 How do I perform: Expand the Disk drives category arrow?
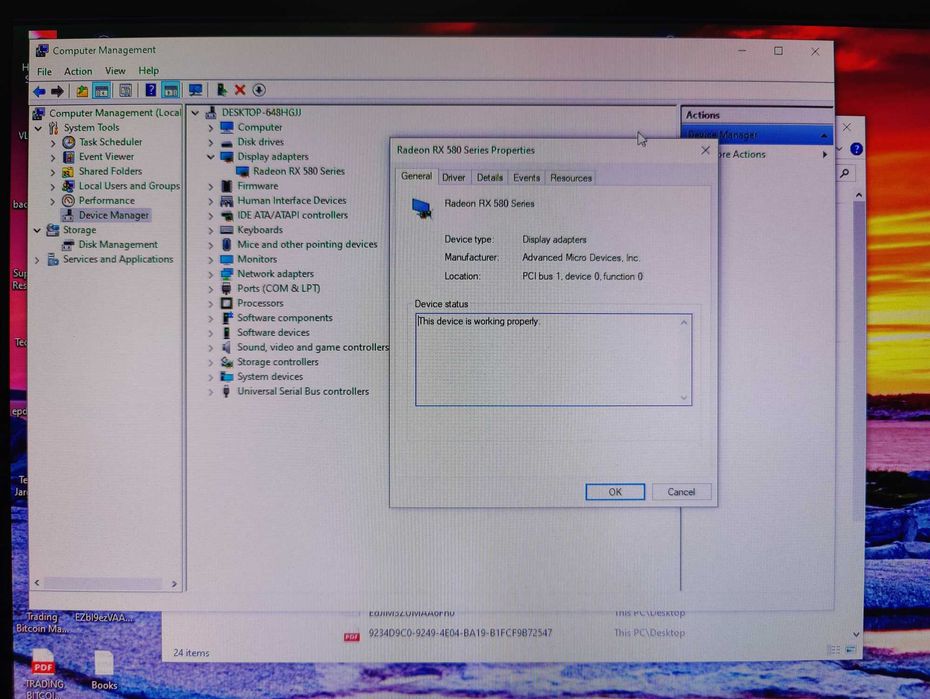[x=211, y=142]
